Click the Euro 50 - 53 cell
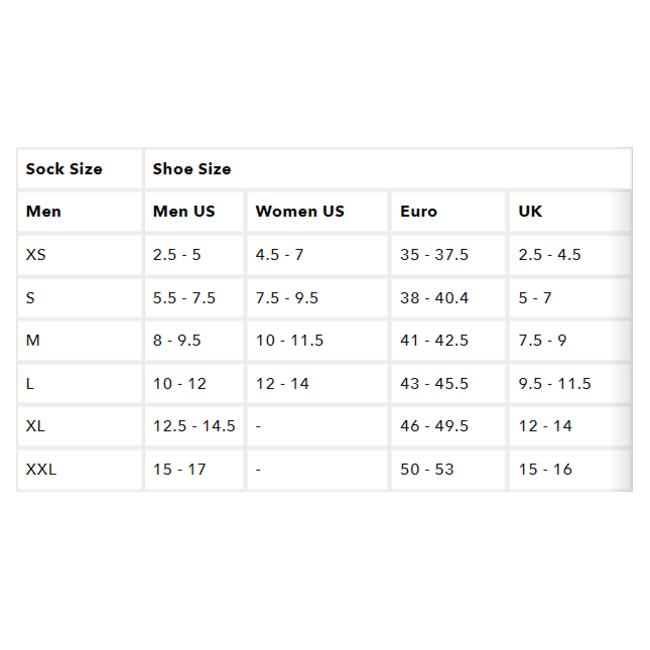This screenshot has width=650, height=650. 426,469
